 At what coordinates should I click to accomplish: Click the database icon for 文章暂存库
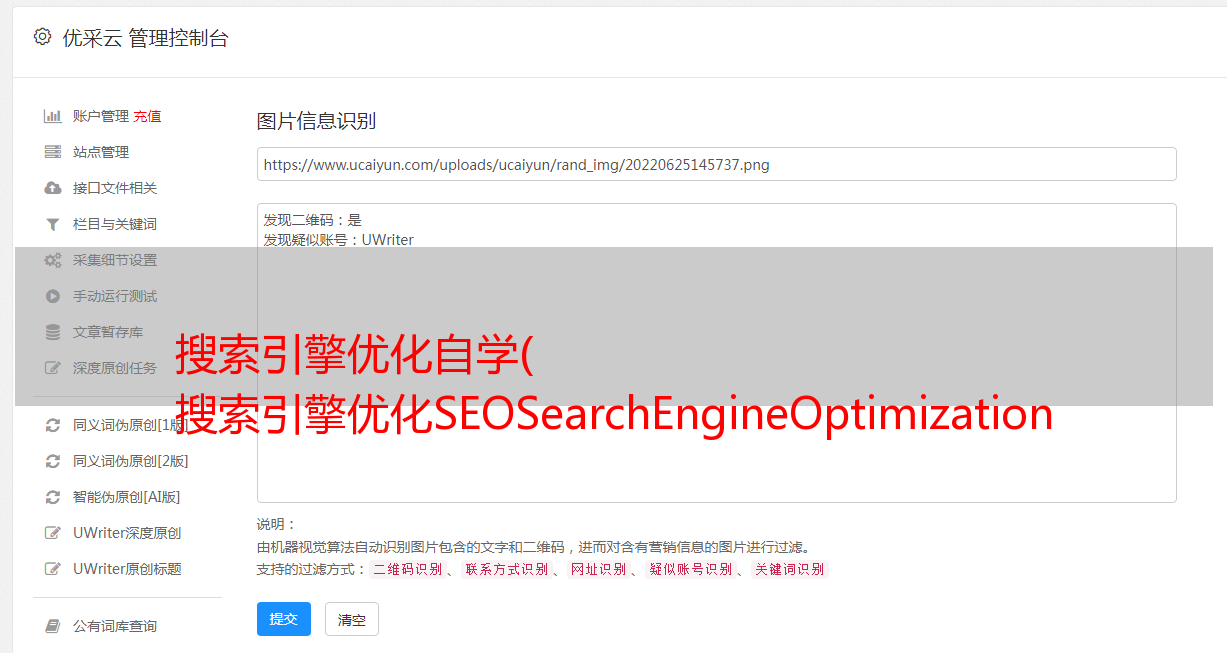click(53, 332)
